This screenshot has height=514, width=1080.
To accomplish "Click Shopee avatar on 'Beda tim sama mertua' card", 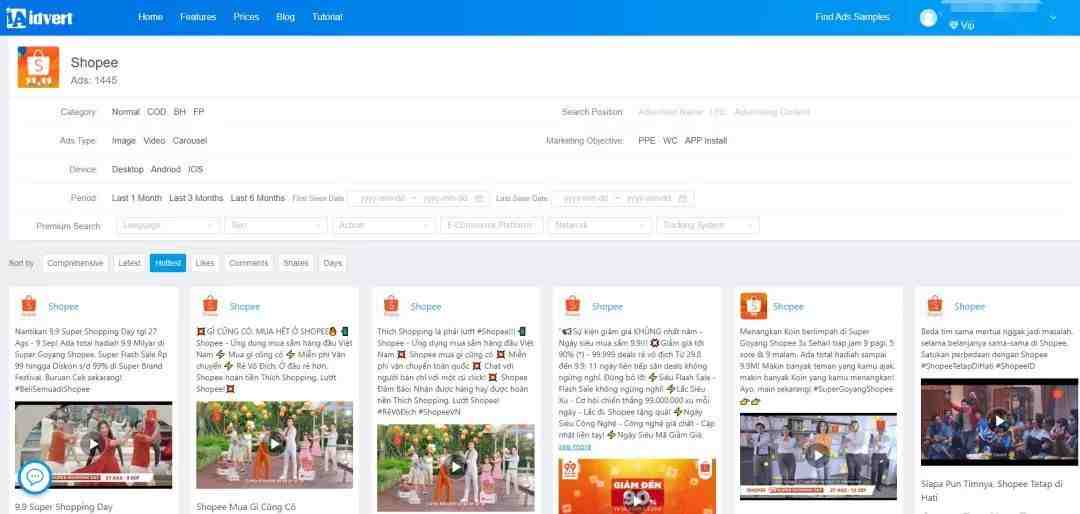I will click(934, 305).
